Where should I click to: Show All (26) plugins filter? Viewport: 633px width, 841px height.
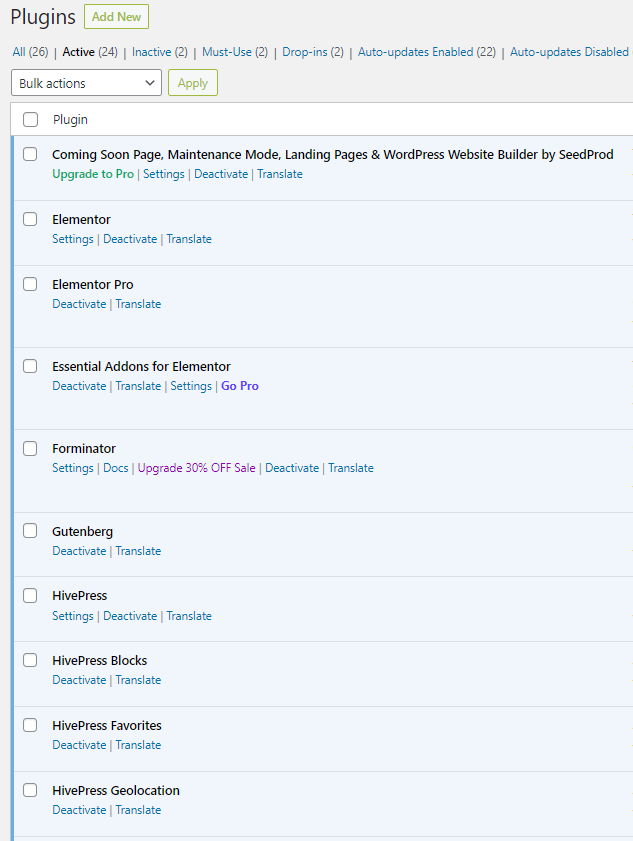pyautogui.click(x=30, y=52)
